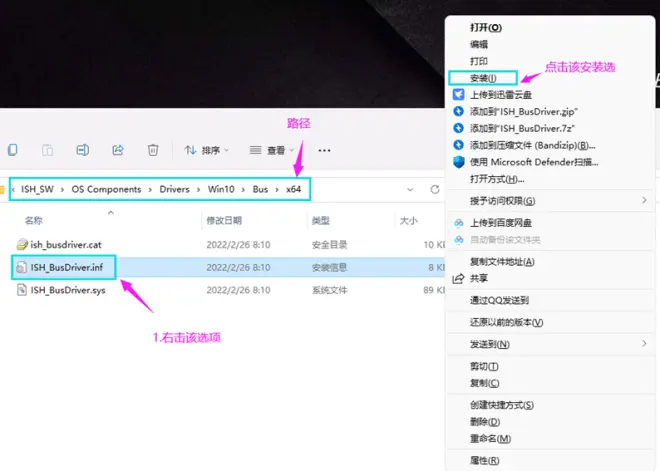Choose 复制(C) in the context menu
The image size is (660, 471).
(x=484, y=383)
